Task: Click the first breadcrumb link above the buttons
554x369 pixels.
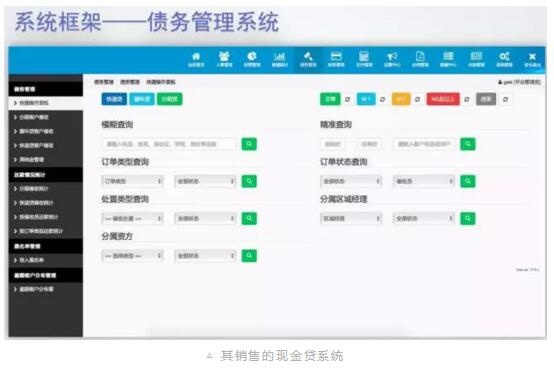Action: [x=104, y=82]
